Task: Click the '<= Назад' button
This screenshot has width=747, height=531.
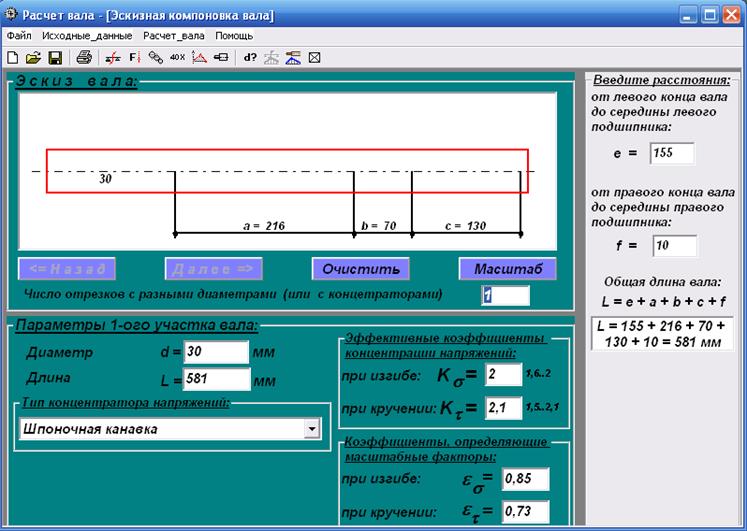Action: 67,269
